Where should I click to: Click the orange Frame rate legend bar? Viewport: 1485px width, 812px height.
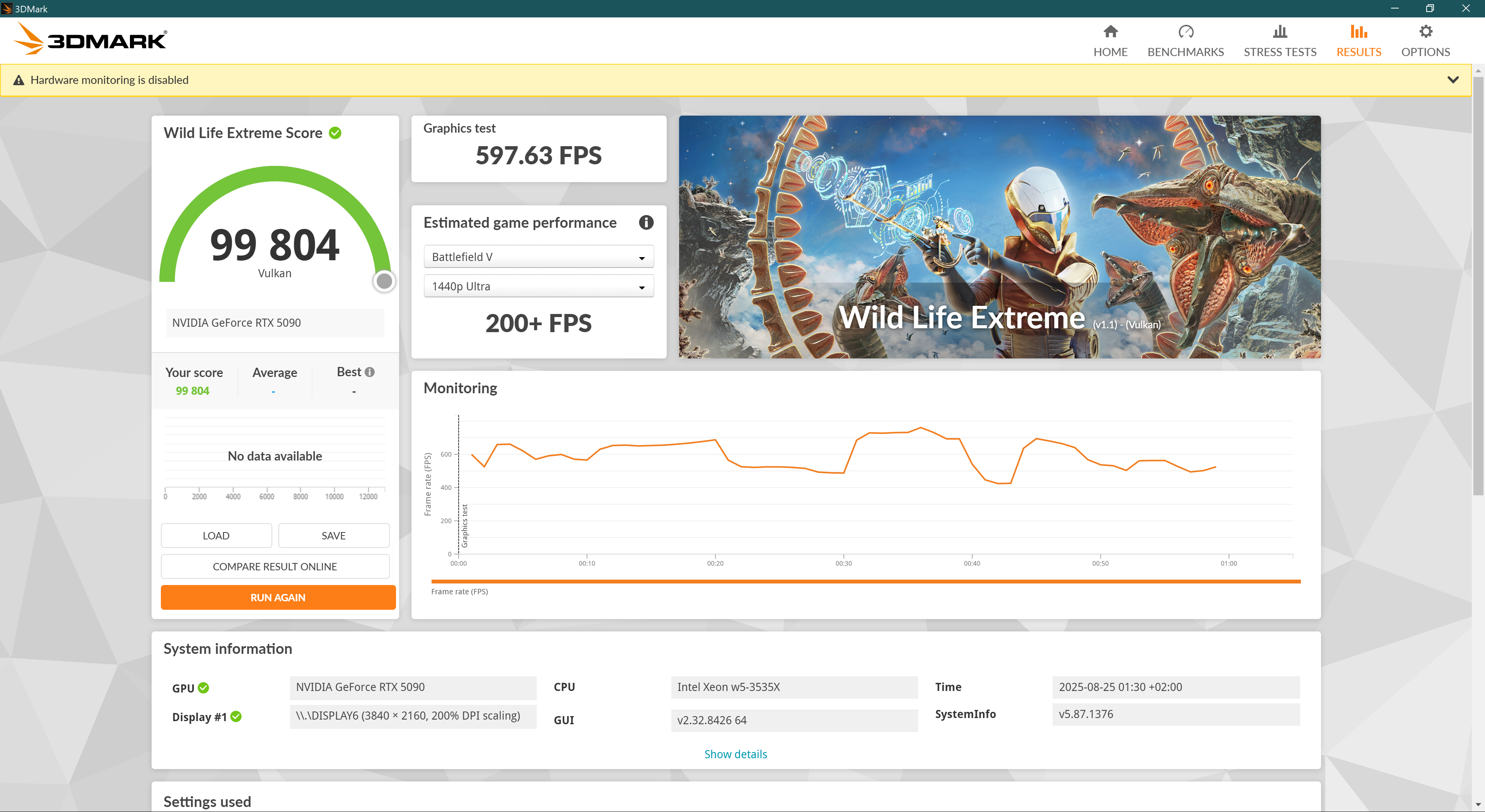(866, 582)
